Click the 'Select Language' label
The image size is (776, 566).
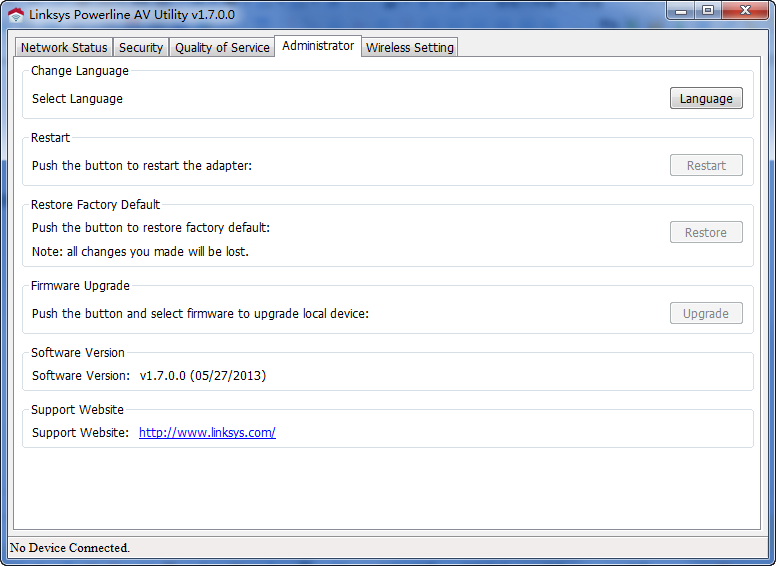coord(77,98)
